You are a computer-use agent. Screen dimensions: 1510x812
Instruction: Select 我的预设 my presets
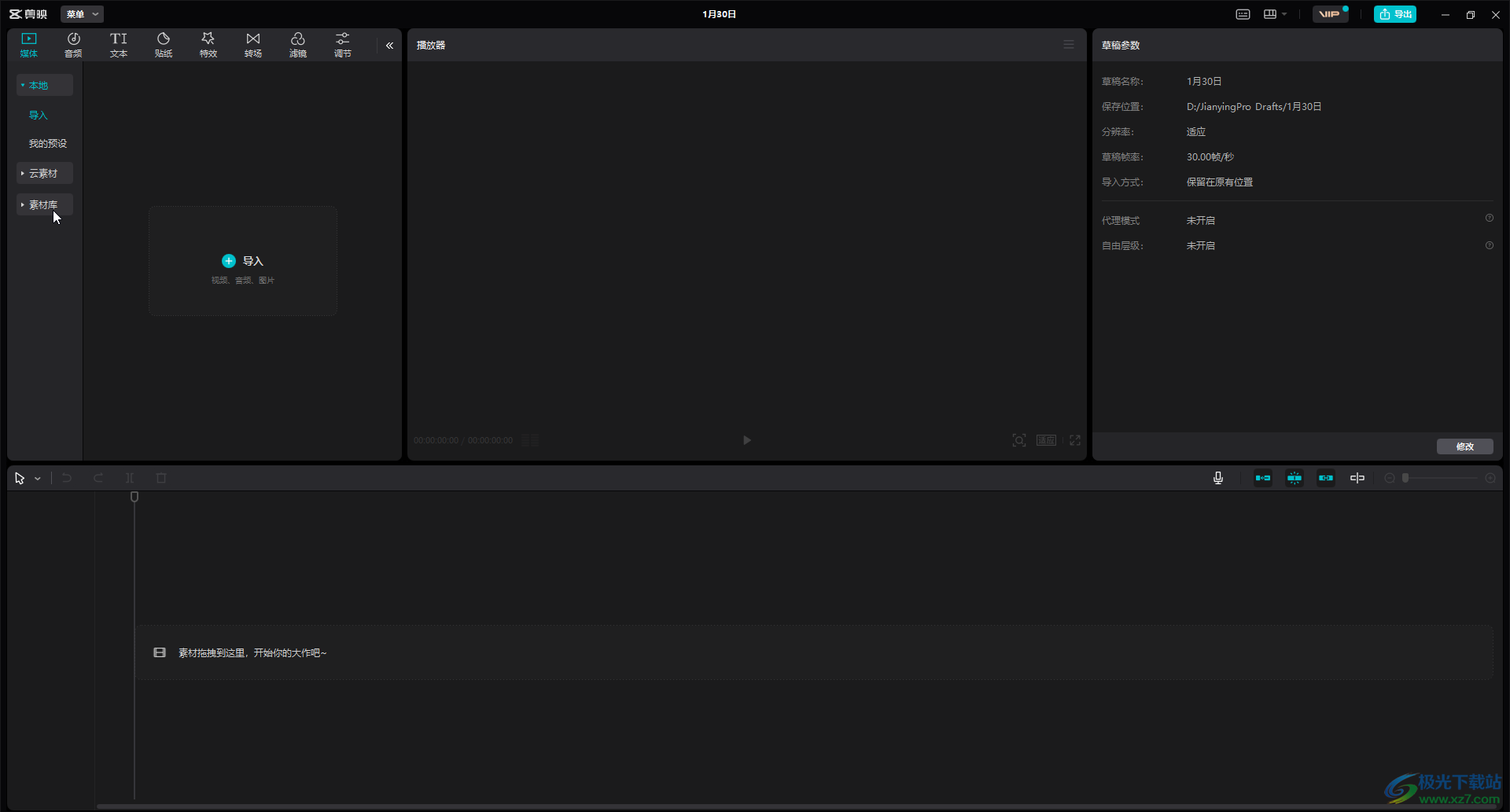point(48,143)
